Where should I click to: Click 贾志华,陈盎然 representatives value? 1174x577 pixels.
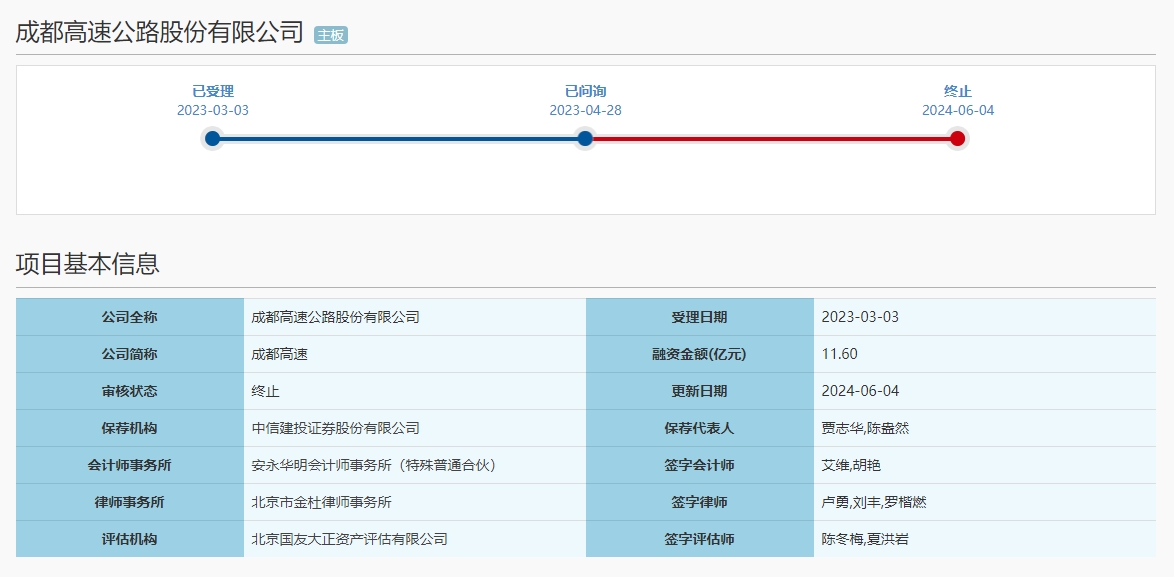click(866, 428)
